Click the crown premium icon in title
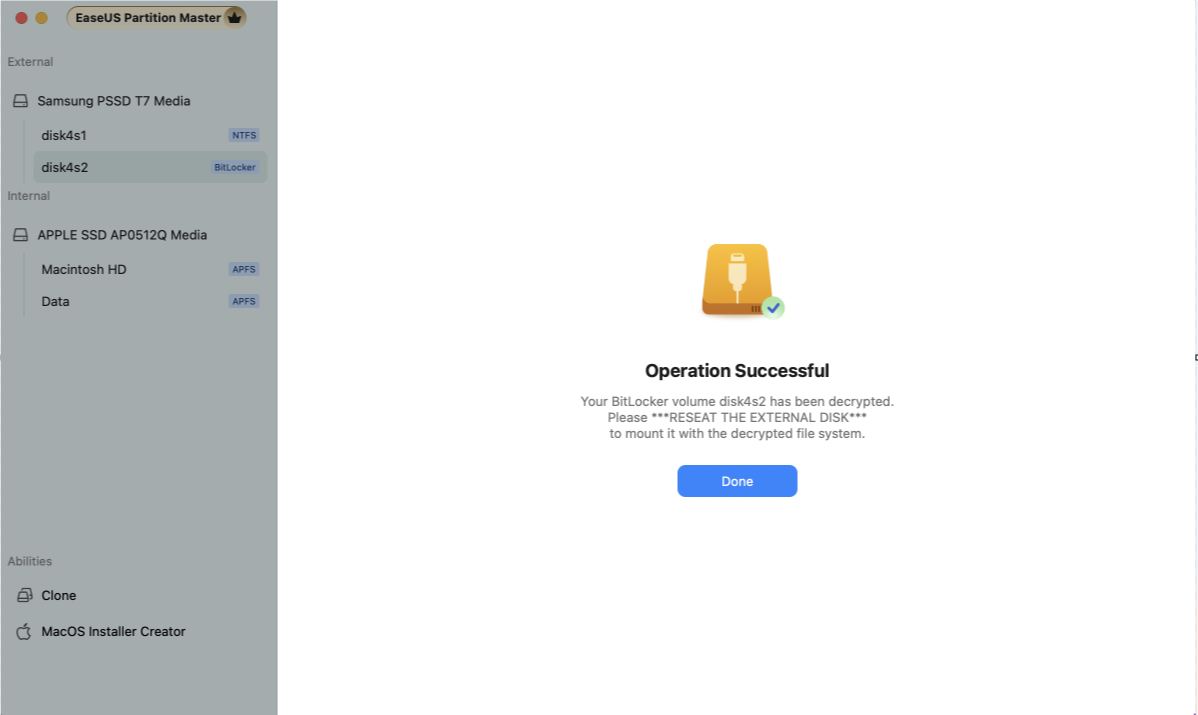 (235, 17)
